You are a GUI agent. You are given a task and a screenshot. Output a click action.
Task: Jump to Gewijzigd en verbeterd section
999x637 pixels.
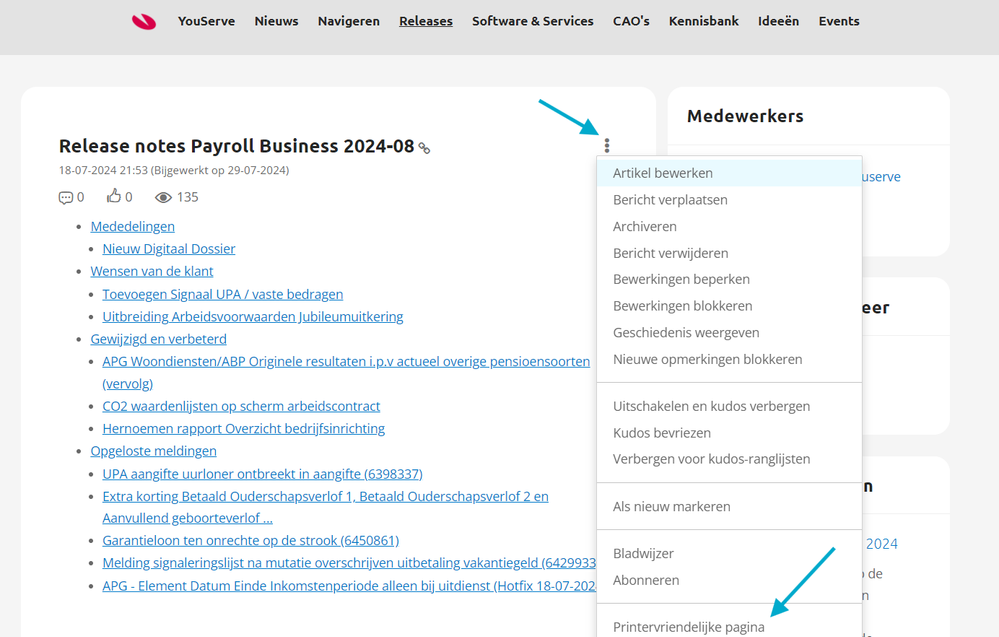click(x=159, y=340)
